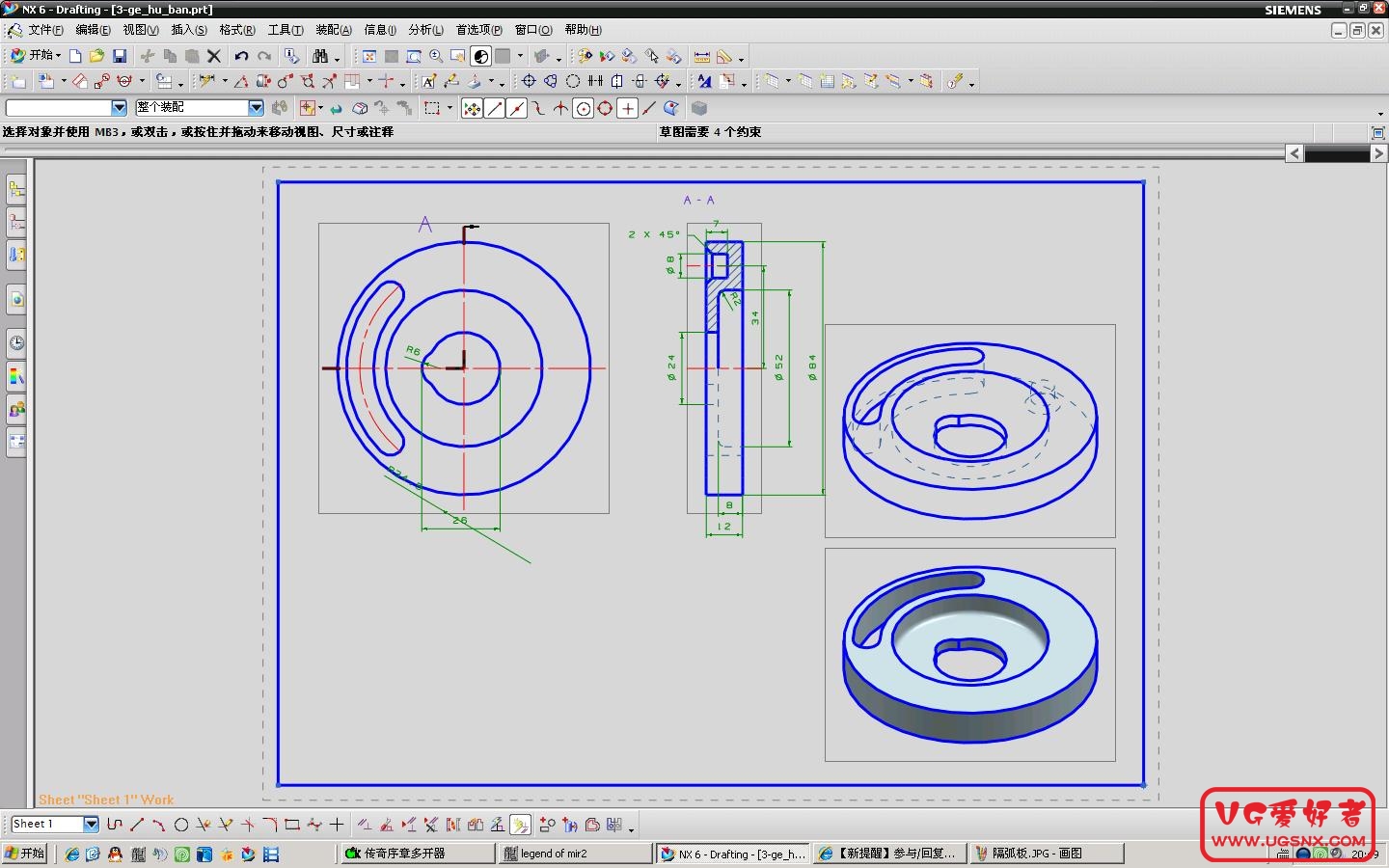Click the Windows 开始 Start button
Screen dimensions: 1389x868
[25, 854]
